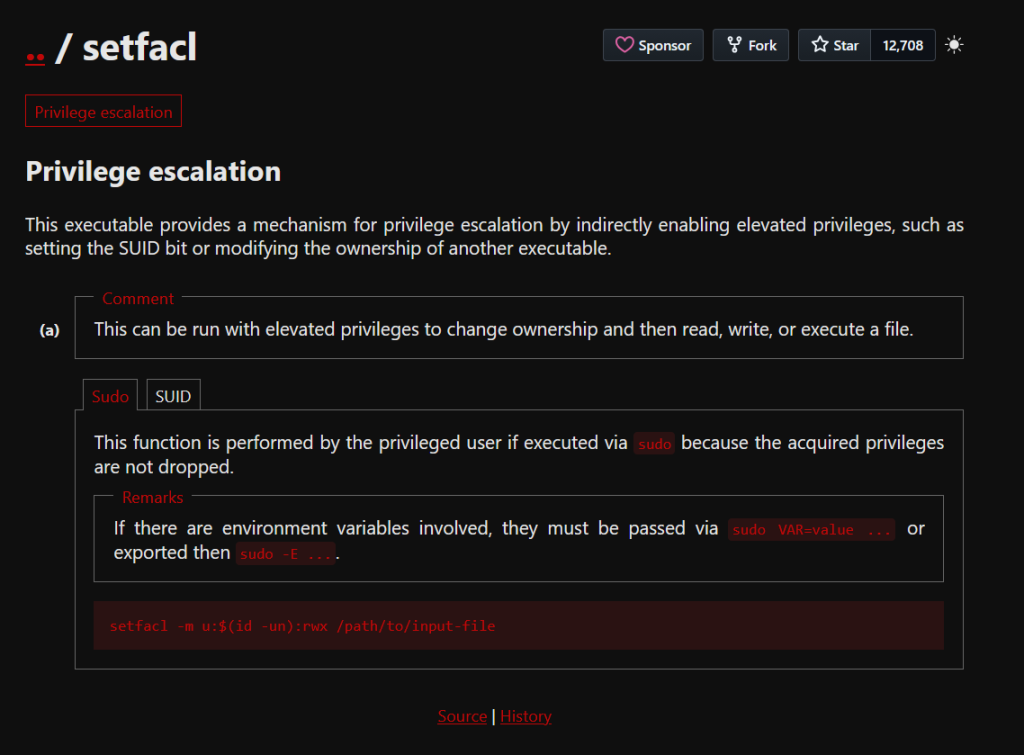Open the 12,708 stargazers count
1024x755 pixels.
pyautogui.click(x=903, y=45)
